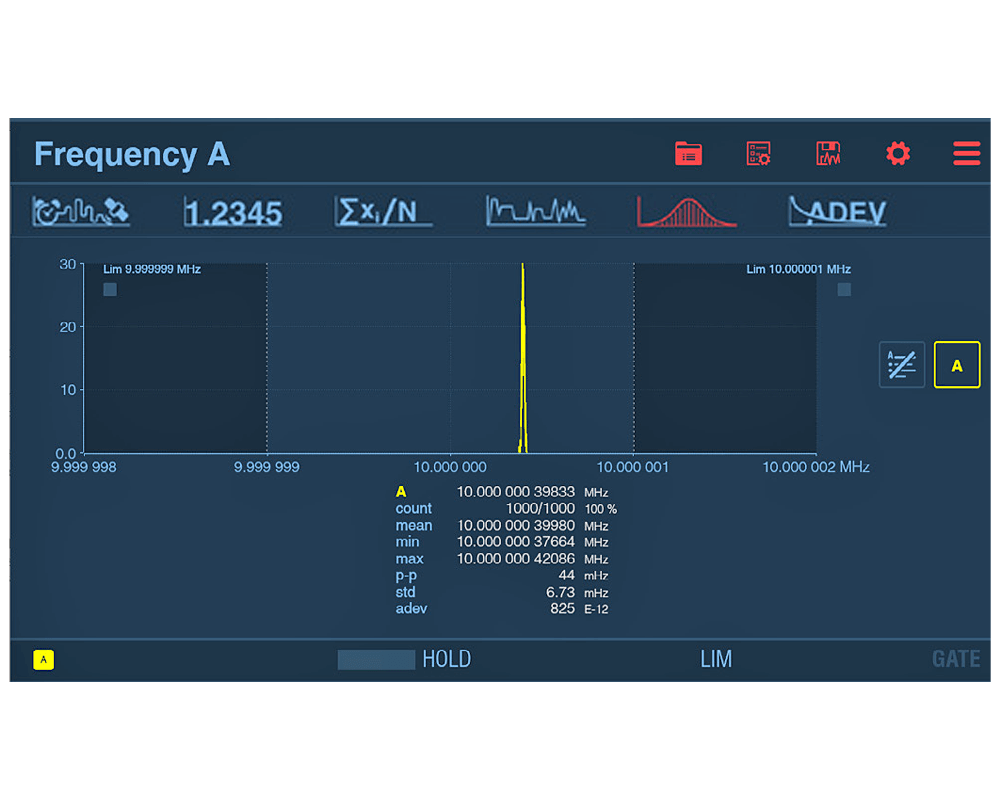Open the measurement configuration list icon

coord(758,154)
